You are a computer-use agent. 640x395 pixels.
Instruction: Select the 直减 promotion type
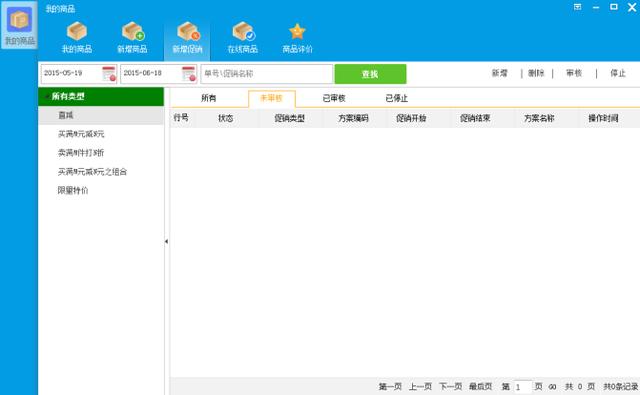pyautogui.click(x=101, y=115)
